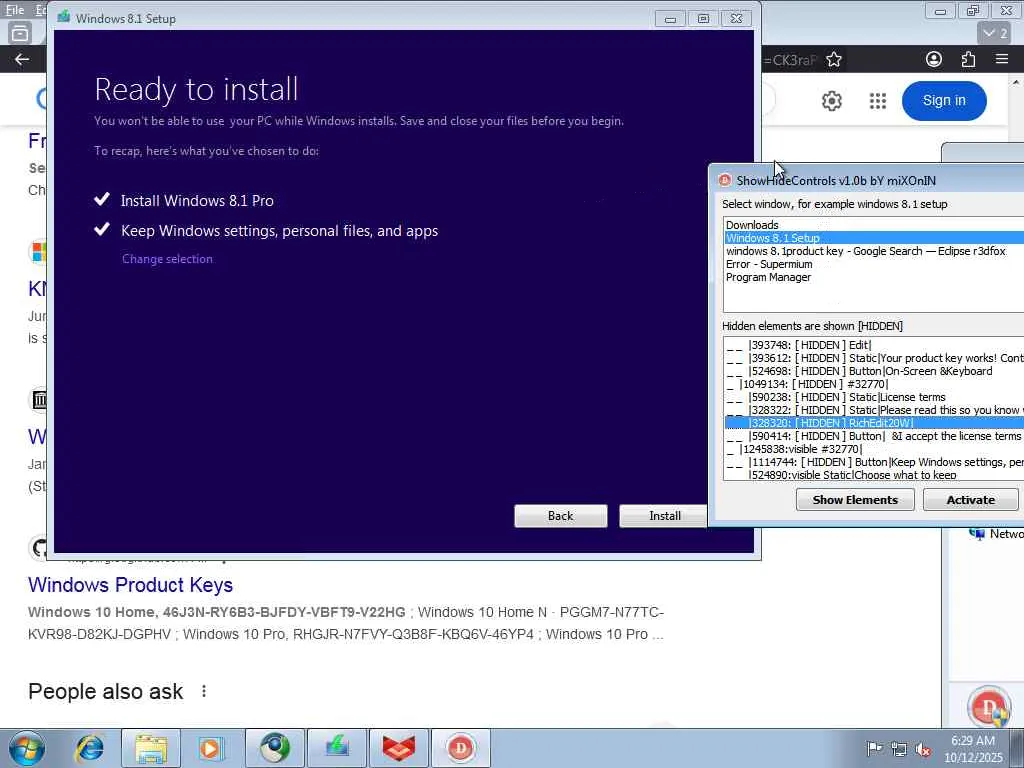Select the 590238 Static License terms element
Viewport: 1024px width, 768px height.
(x=874, y=397)
